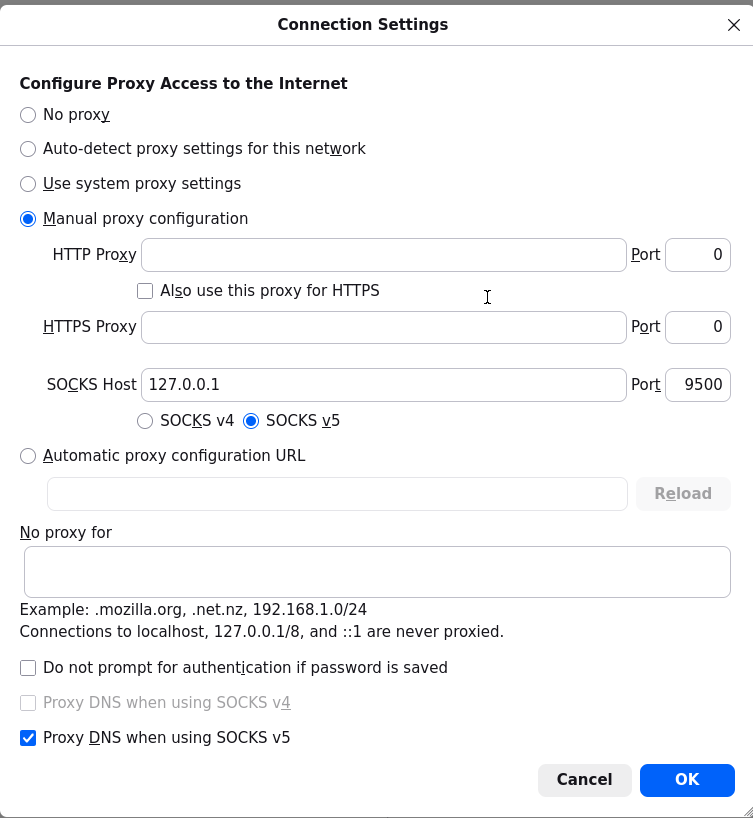Select the SOCKS v4 radio button
The height and width of the screenshot is (818, 753).
click(145, 421)
